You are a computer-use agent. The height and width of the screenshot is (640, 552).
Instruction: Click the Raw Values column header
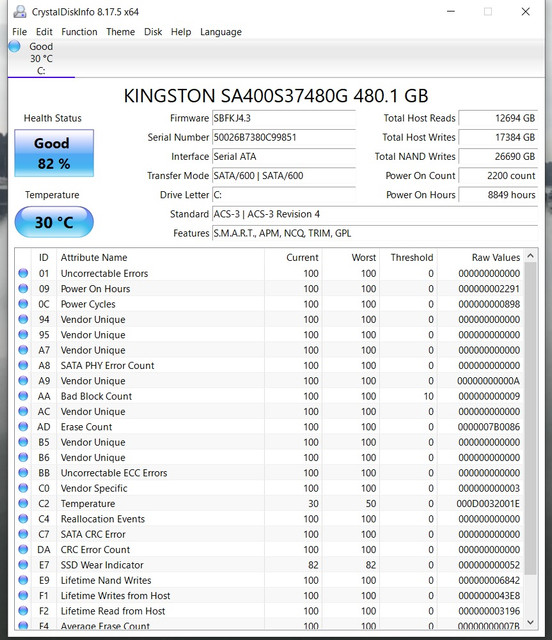tap(481, 258)
